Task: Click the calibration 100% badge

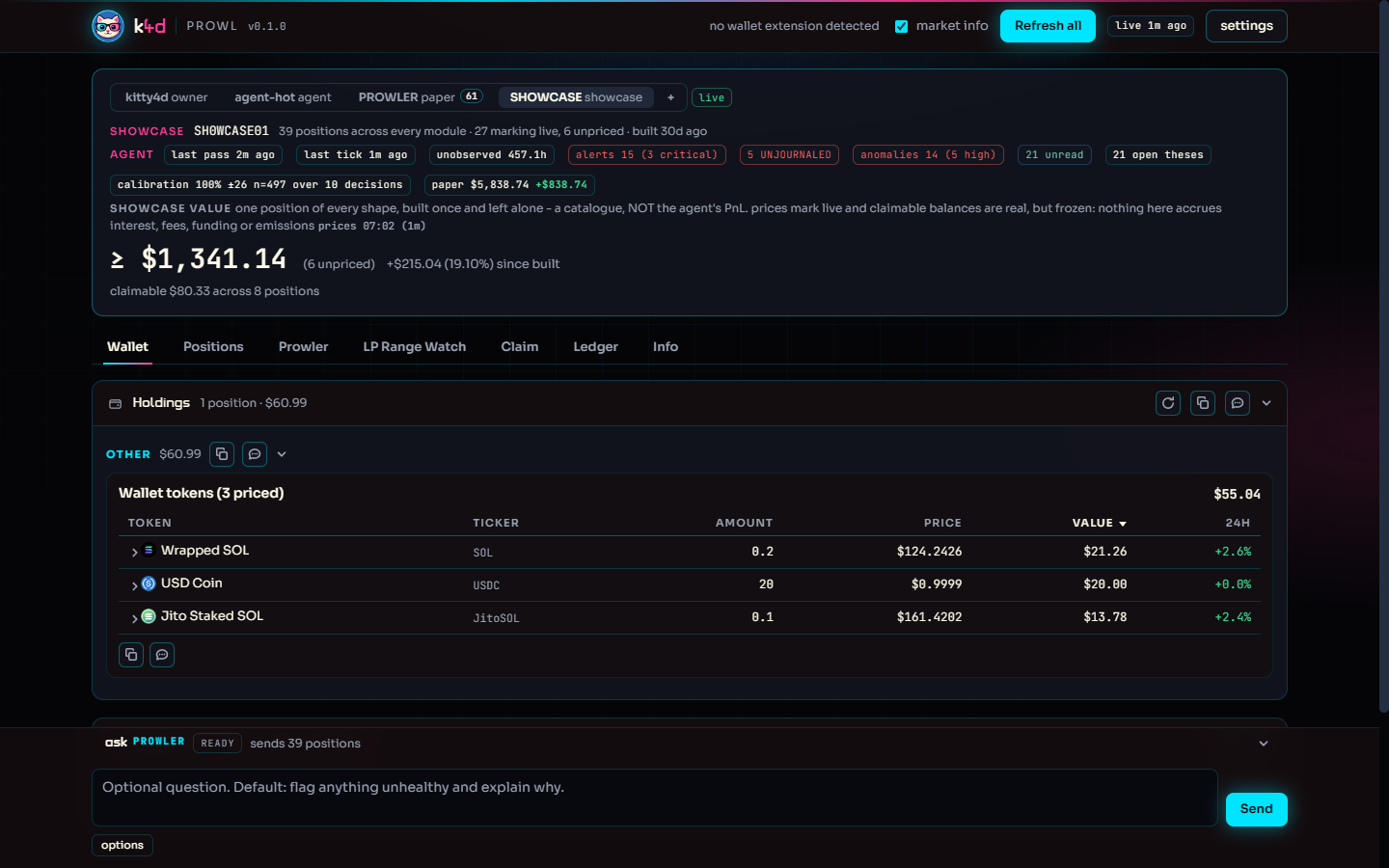Action: 260,185
